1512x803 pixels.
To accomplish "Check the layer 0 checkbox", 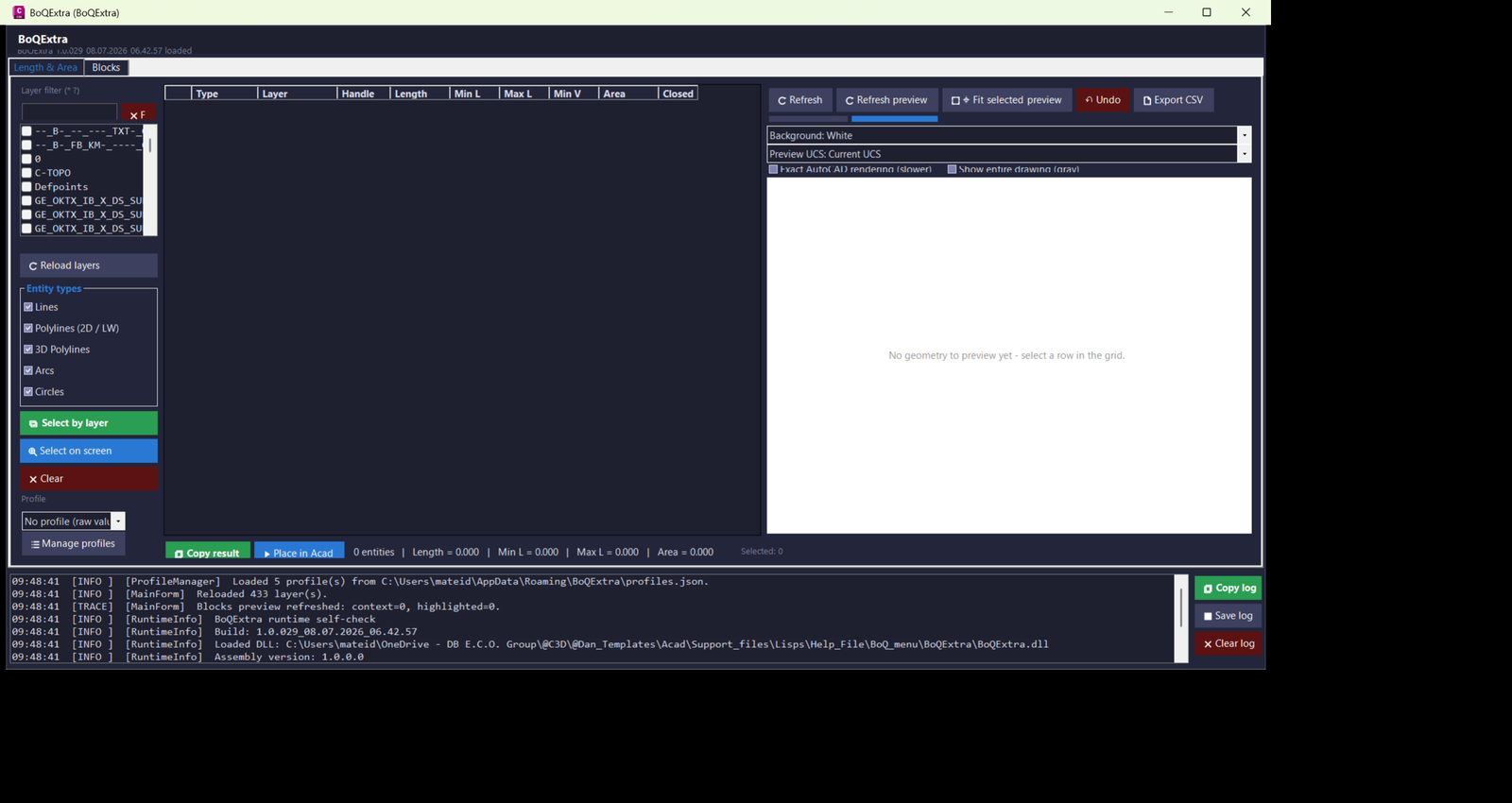I will pyautogui.click(x=26, y=159).
